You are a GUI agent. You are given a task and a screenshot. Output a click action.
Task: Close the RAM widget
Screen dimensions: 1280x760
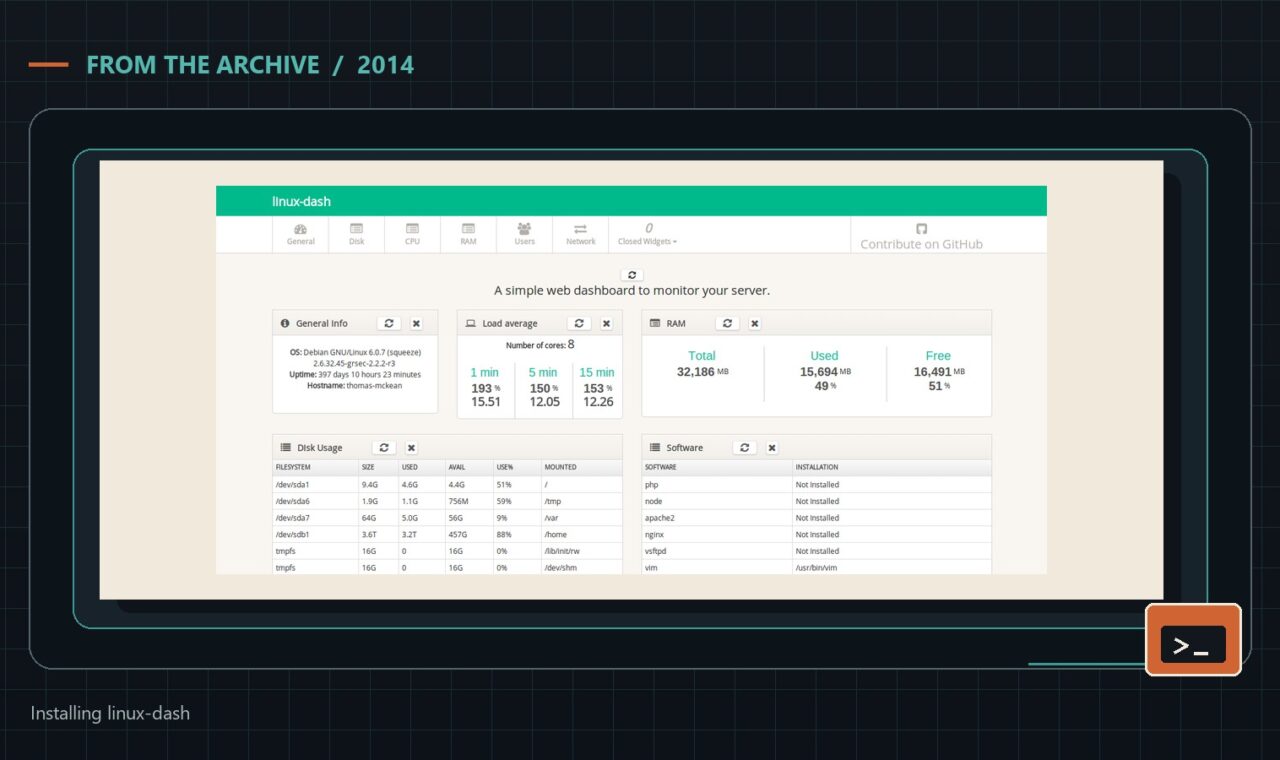coord(755,323)
